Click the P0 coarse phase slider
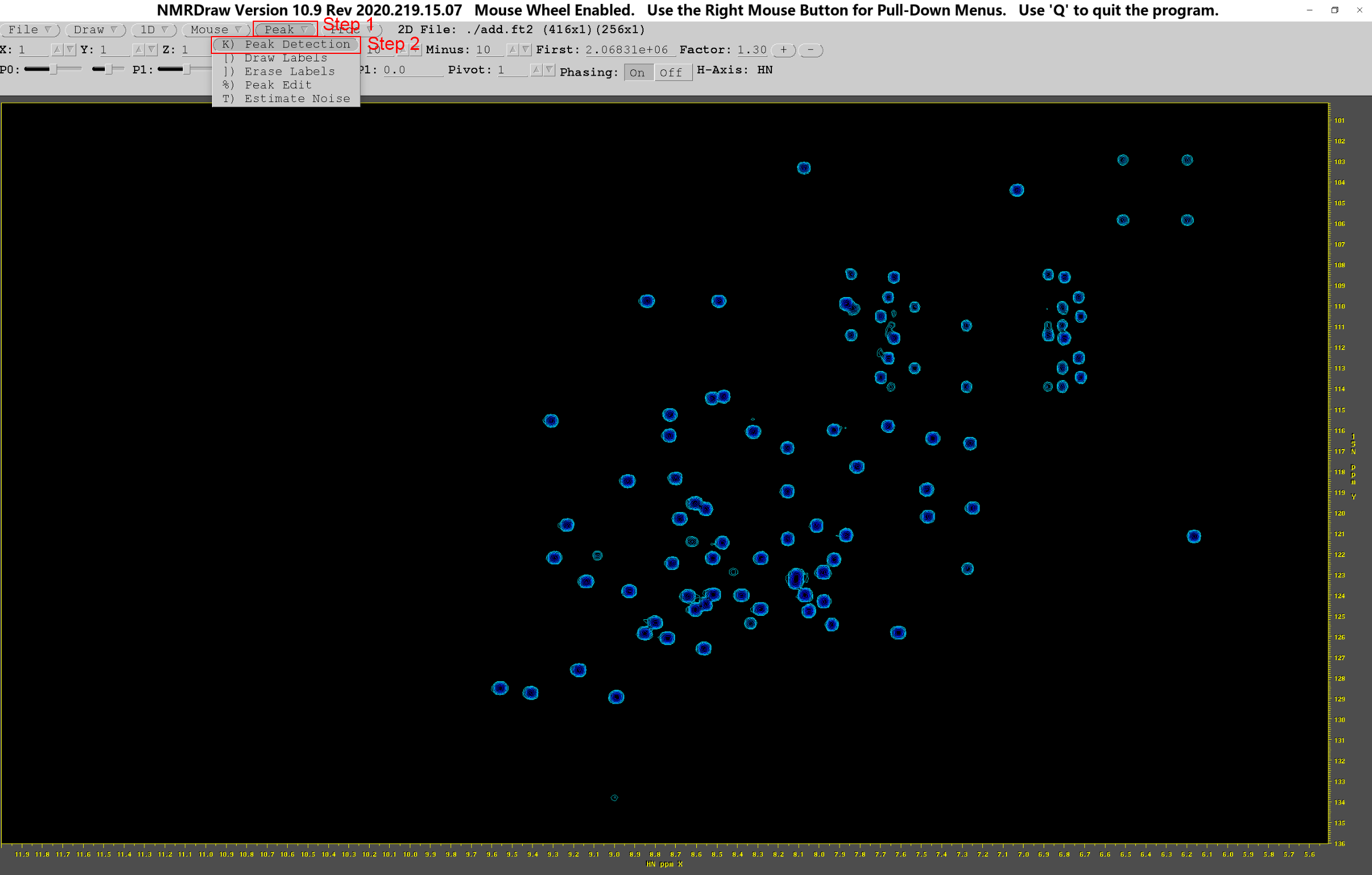The height and width of the screenshot is (875, 1372). tap(53, 69)
